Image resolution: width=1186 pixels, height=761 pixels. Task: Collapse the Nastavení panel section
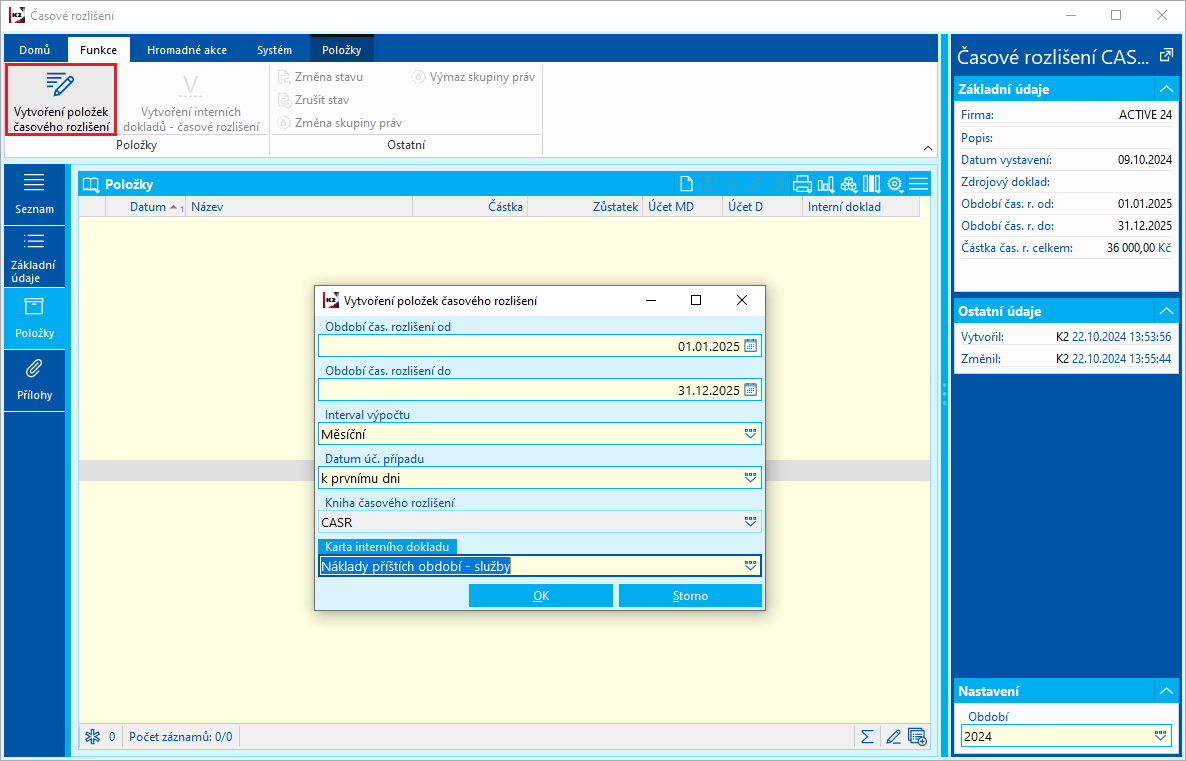(x=1166, y=691)
